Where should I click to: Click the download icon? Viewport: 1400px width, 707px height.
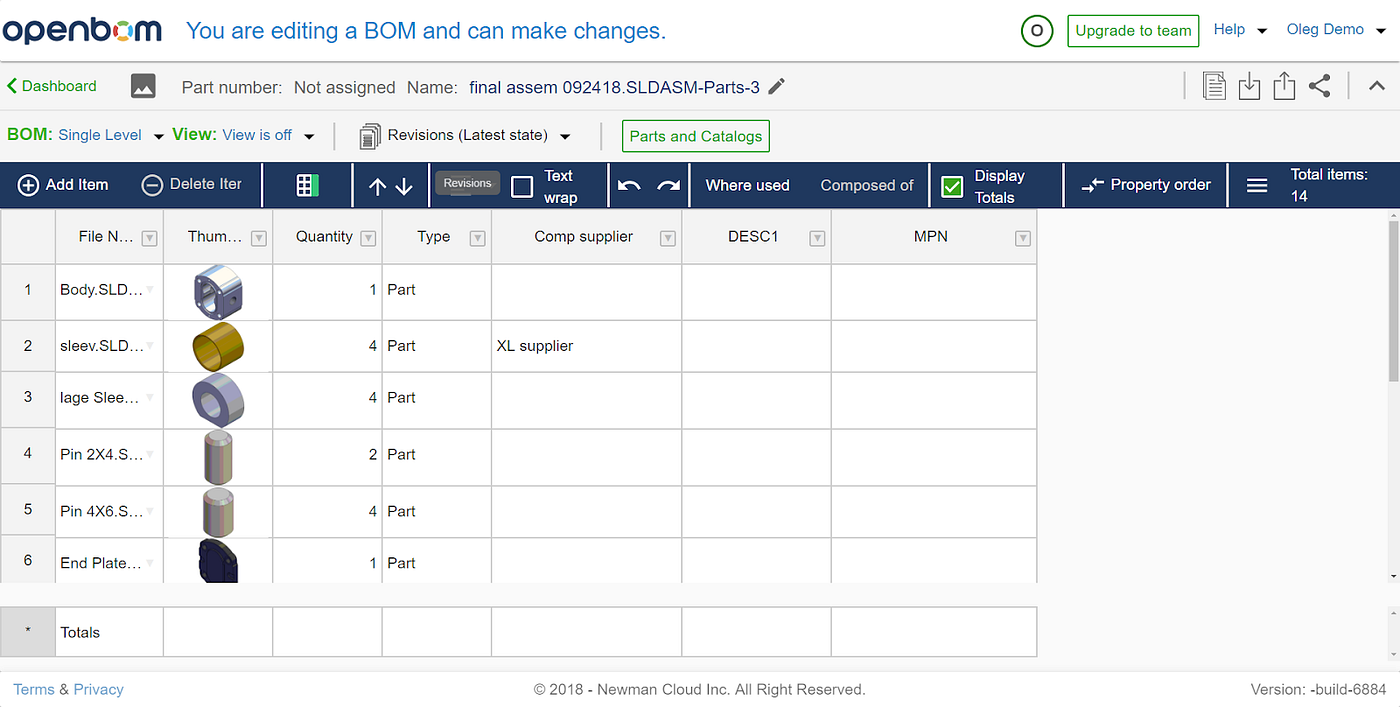1249,86
